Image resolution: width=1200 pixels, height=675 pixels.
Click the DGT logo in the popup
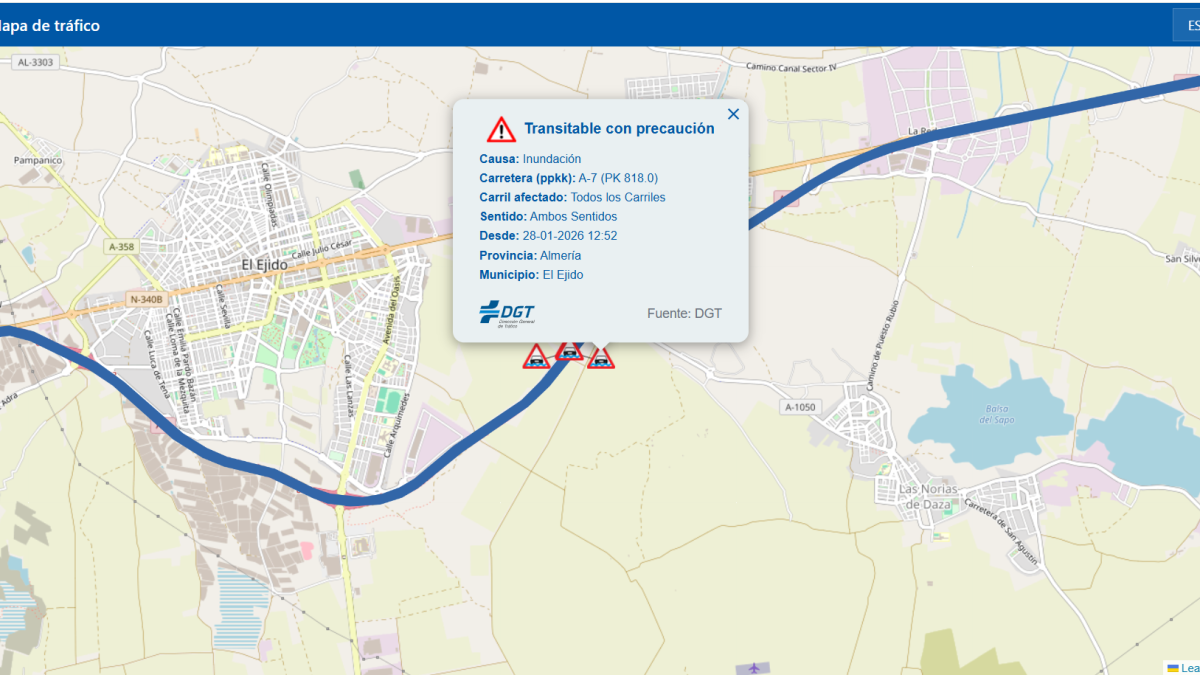tap(507, 313)
